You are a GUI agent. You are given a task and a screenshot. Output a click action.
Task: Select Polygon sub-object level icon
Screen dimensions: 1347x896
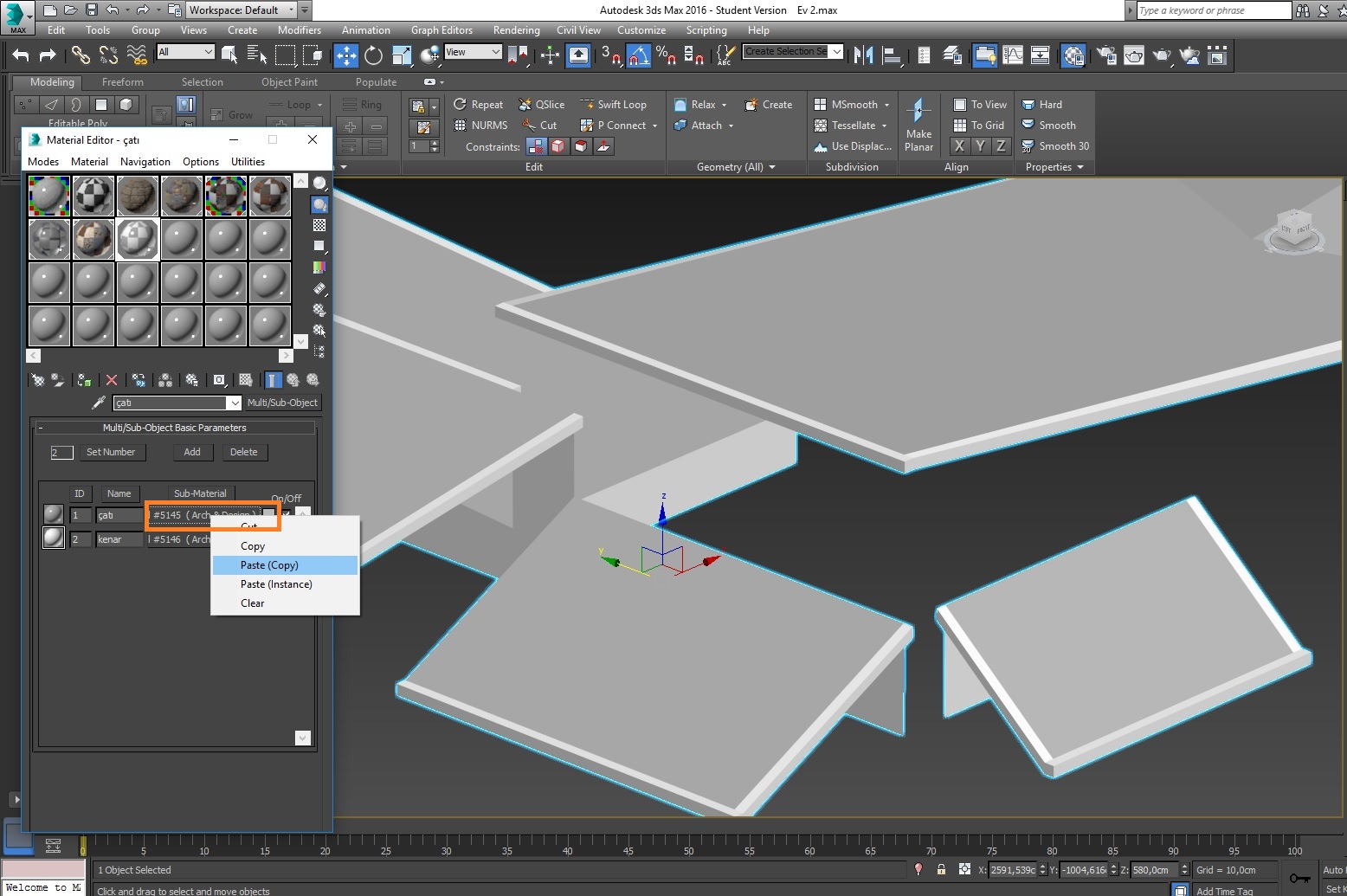[x=101, y=105]
